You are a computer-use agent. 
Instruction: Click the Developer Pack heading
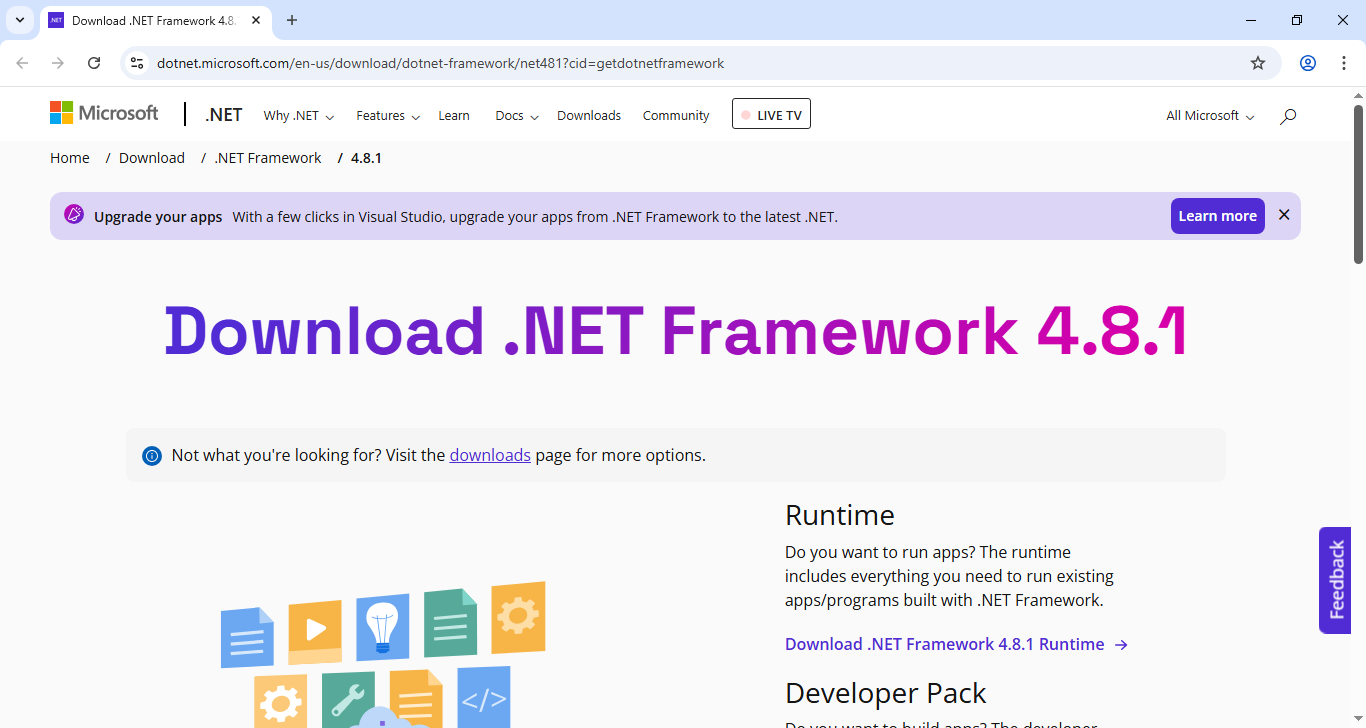pos(886,693)
